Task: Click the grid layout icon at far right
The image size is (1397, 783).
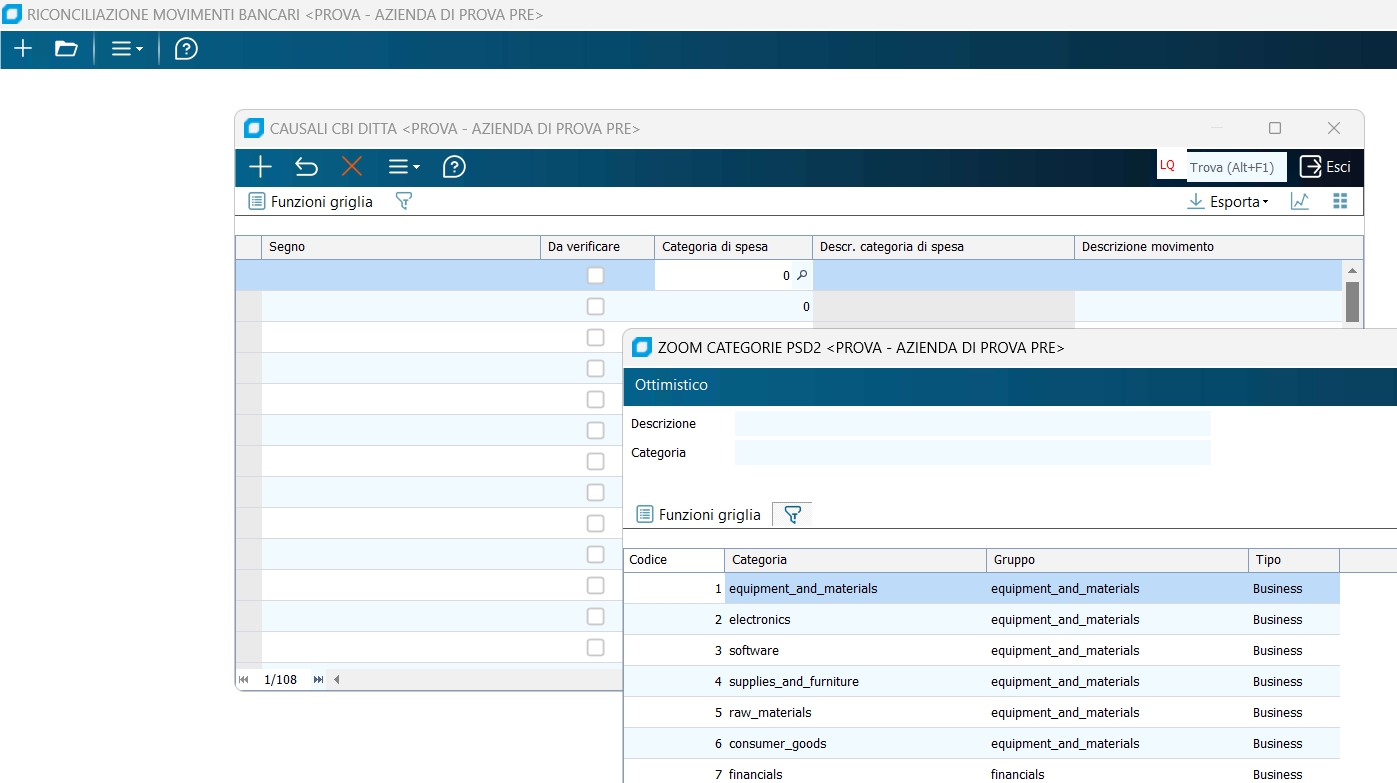Action: tap(1341, 201)
